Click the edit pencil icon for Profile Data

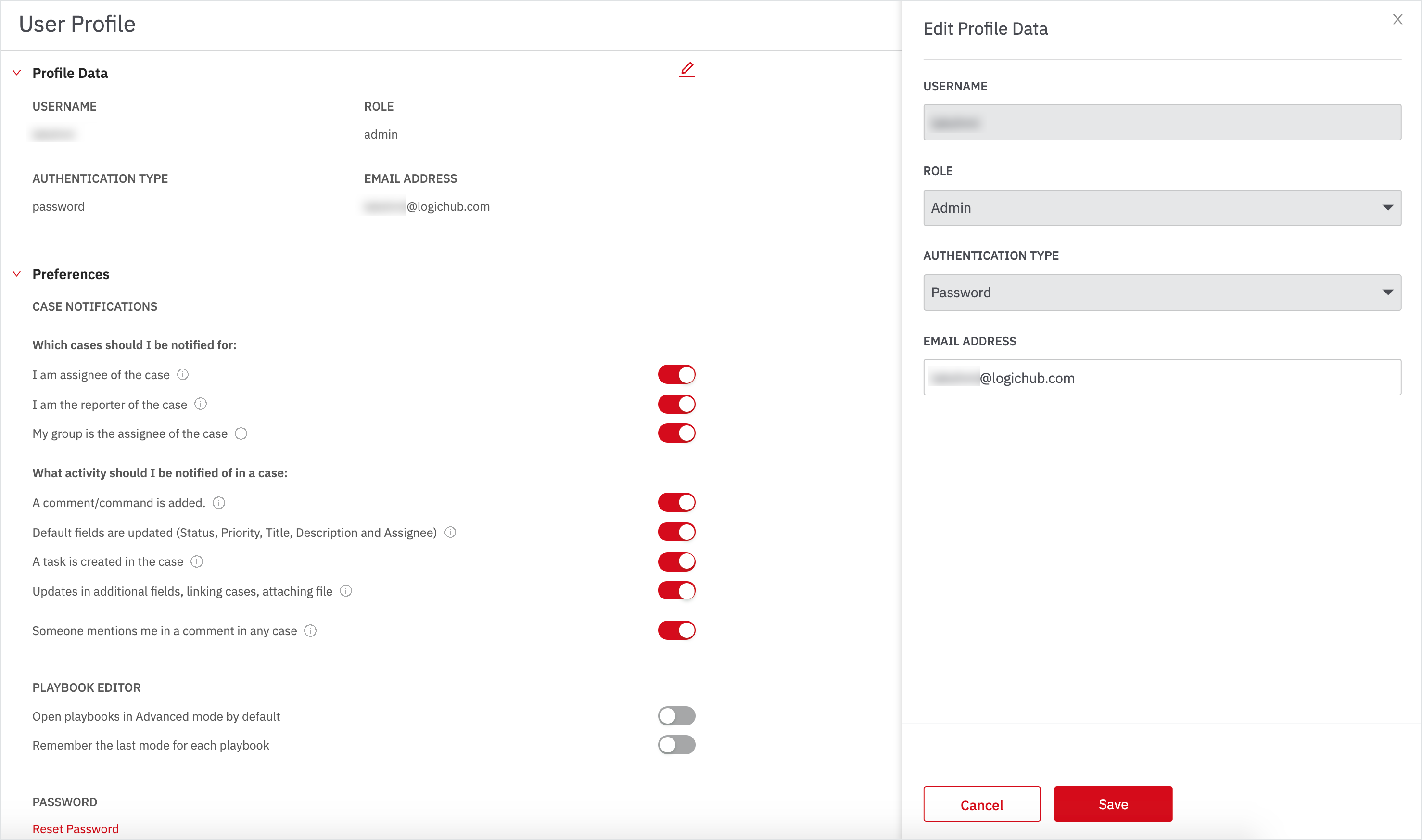pyautogui.click(x=686, y=70)
